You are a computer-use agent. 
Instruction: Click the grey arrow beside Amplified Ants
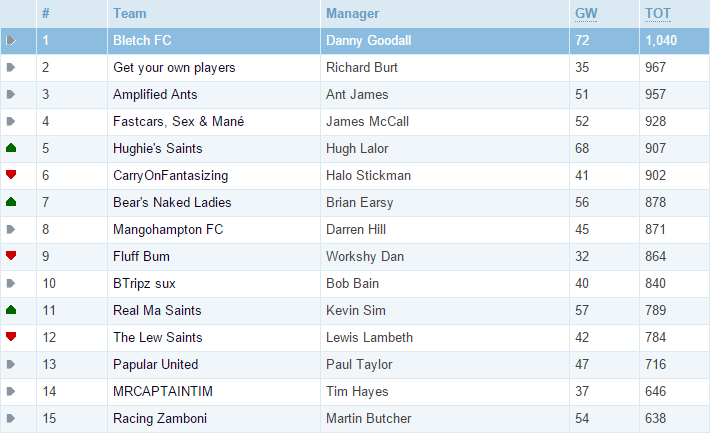(11, 94)
